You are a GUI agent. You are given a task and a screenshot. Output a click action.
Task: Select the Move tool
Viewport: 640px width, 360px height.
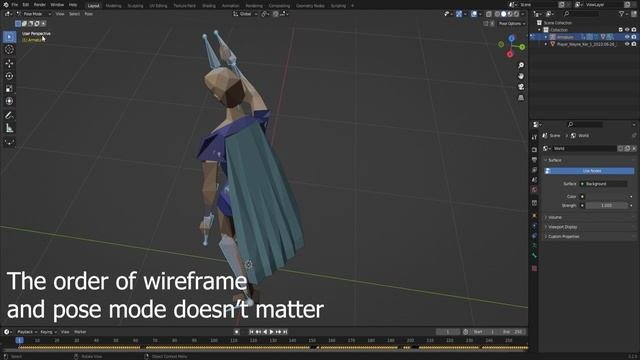pos(9,63)
